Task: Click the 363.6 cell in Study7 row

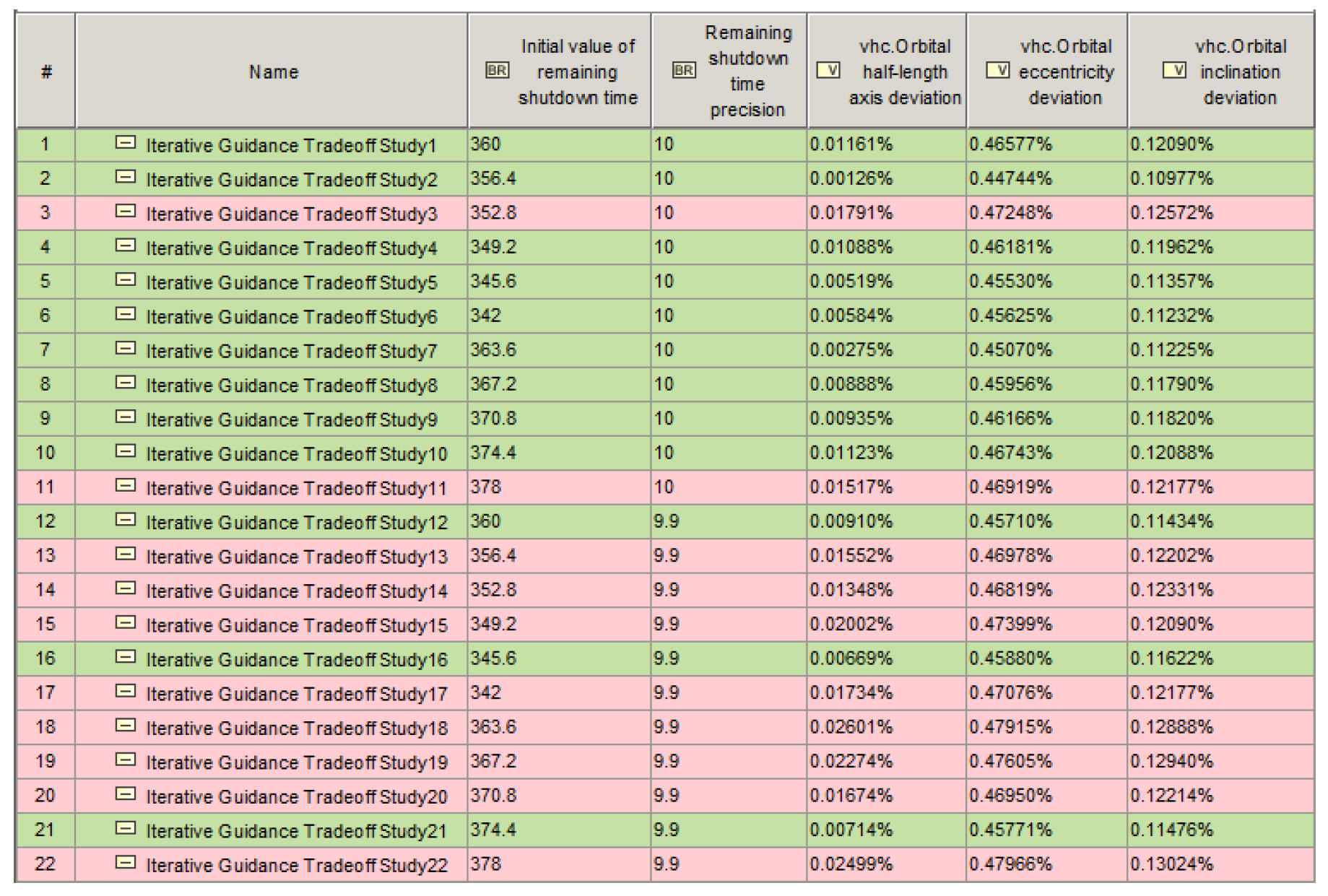Action: coord(493,350)
